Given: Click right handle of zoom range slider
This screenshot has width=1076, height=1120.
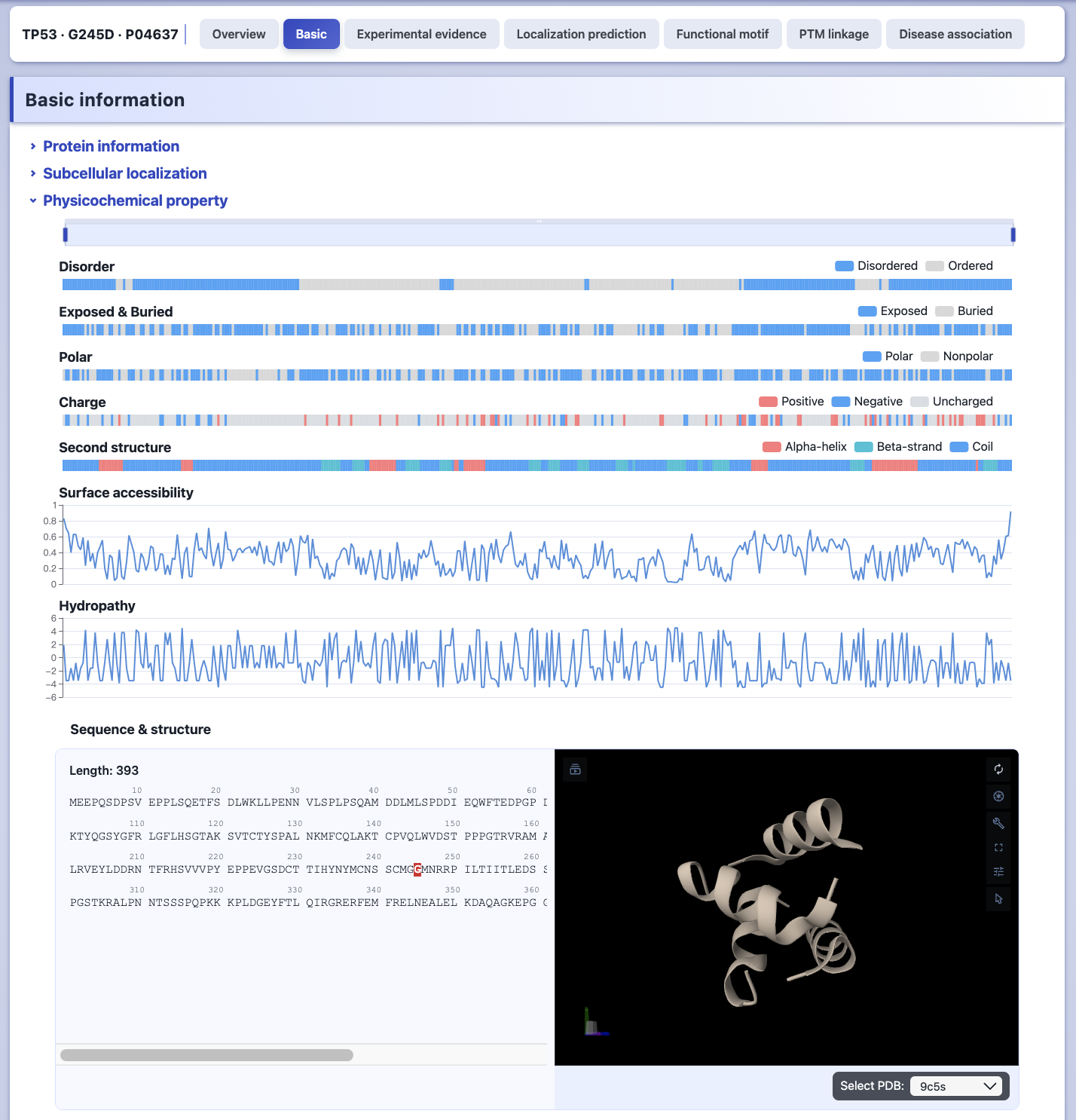Looking at the screenshot, I should point(1013,234).
